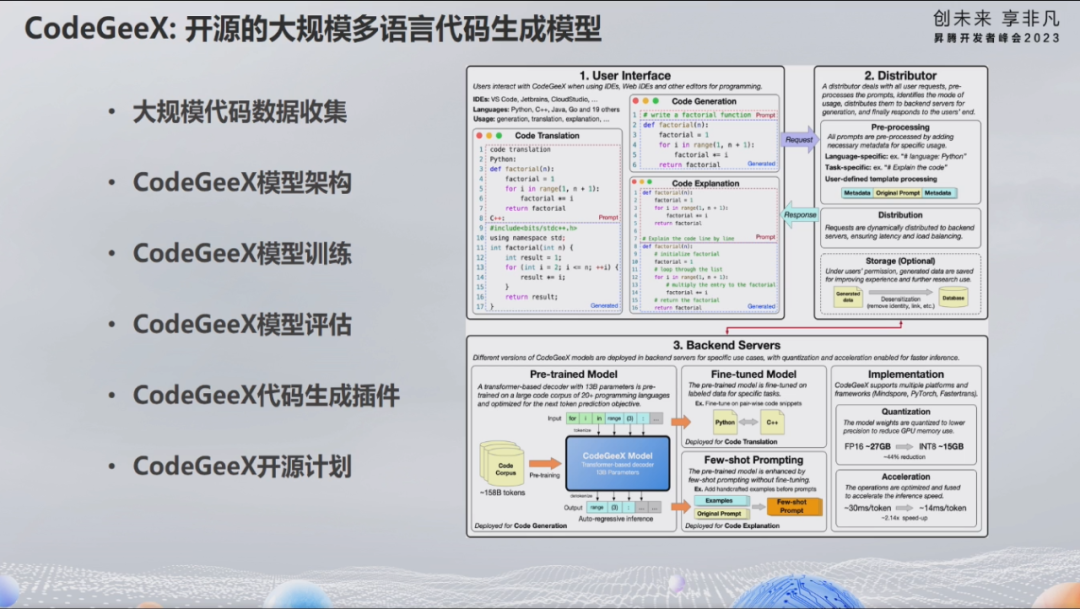Click the 'Acceleration' heading
1080x609 pixels.
click(906, 477)
